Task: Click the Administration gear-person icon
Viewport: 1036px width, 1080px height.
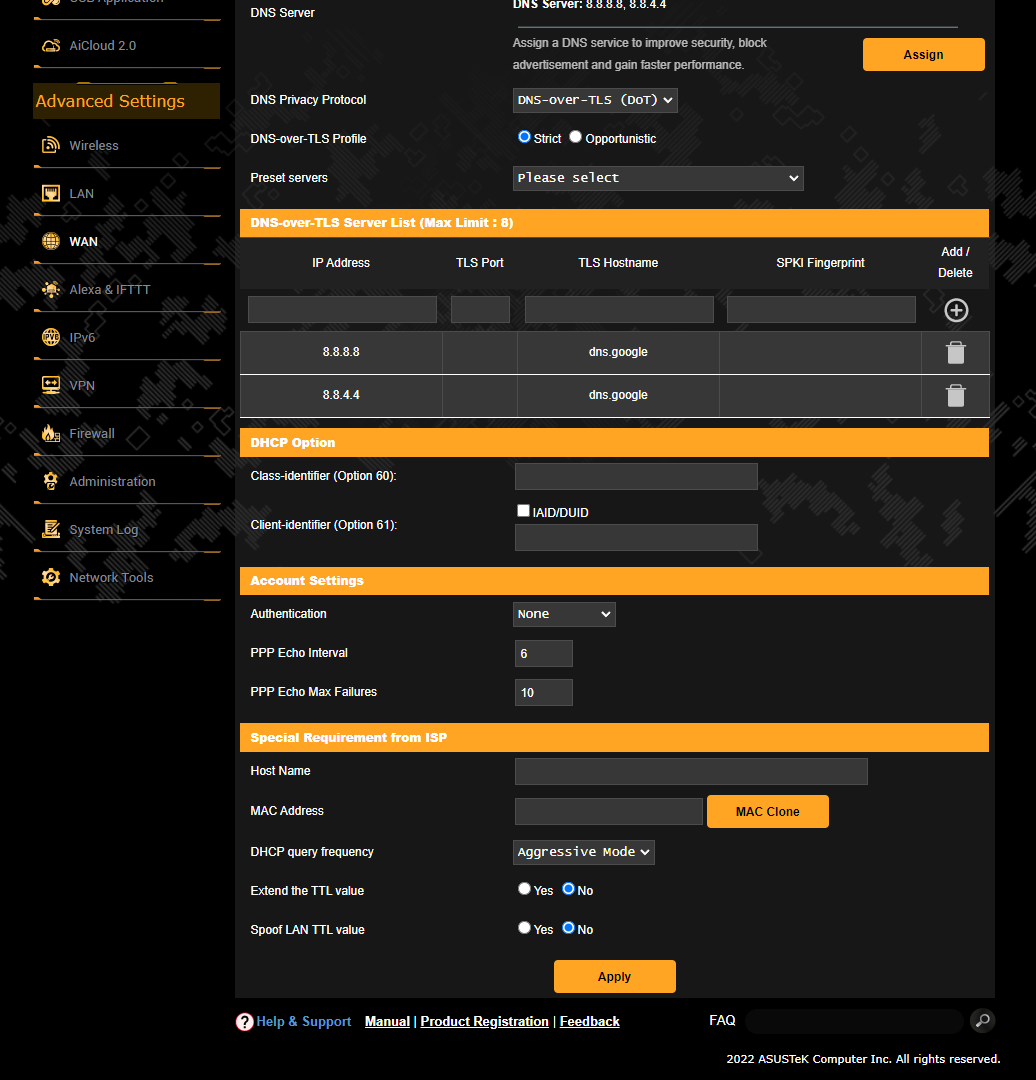Action: [x=51, y=481]
